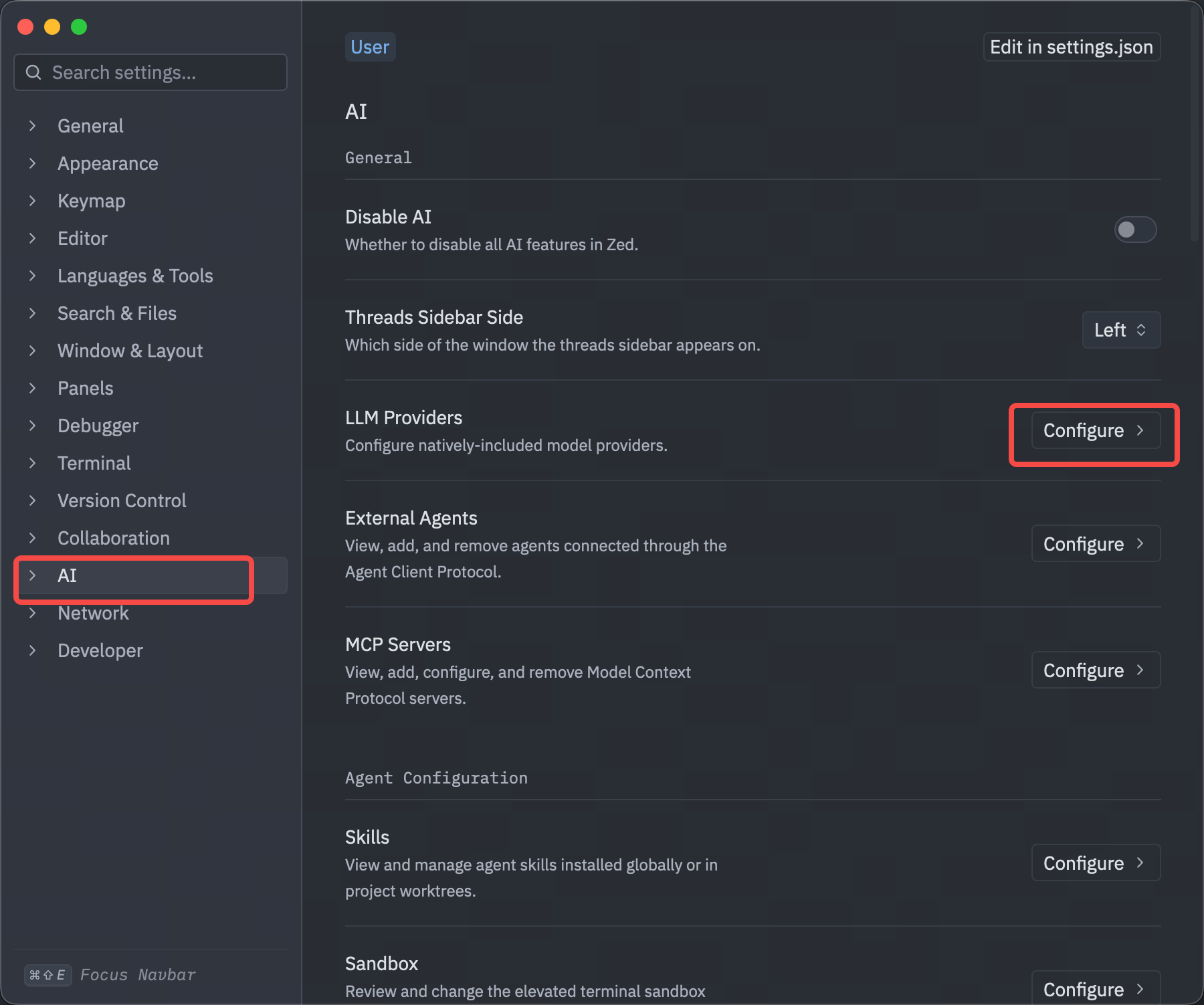The height and width of the screenshot is (1005, 1204).
Task: Maximize window with green button
Action: [79, 27]
